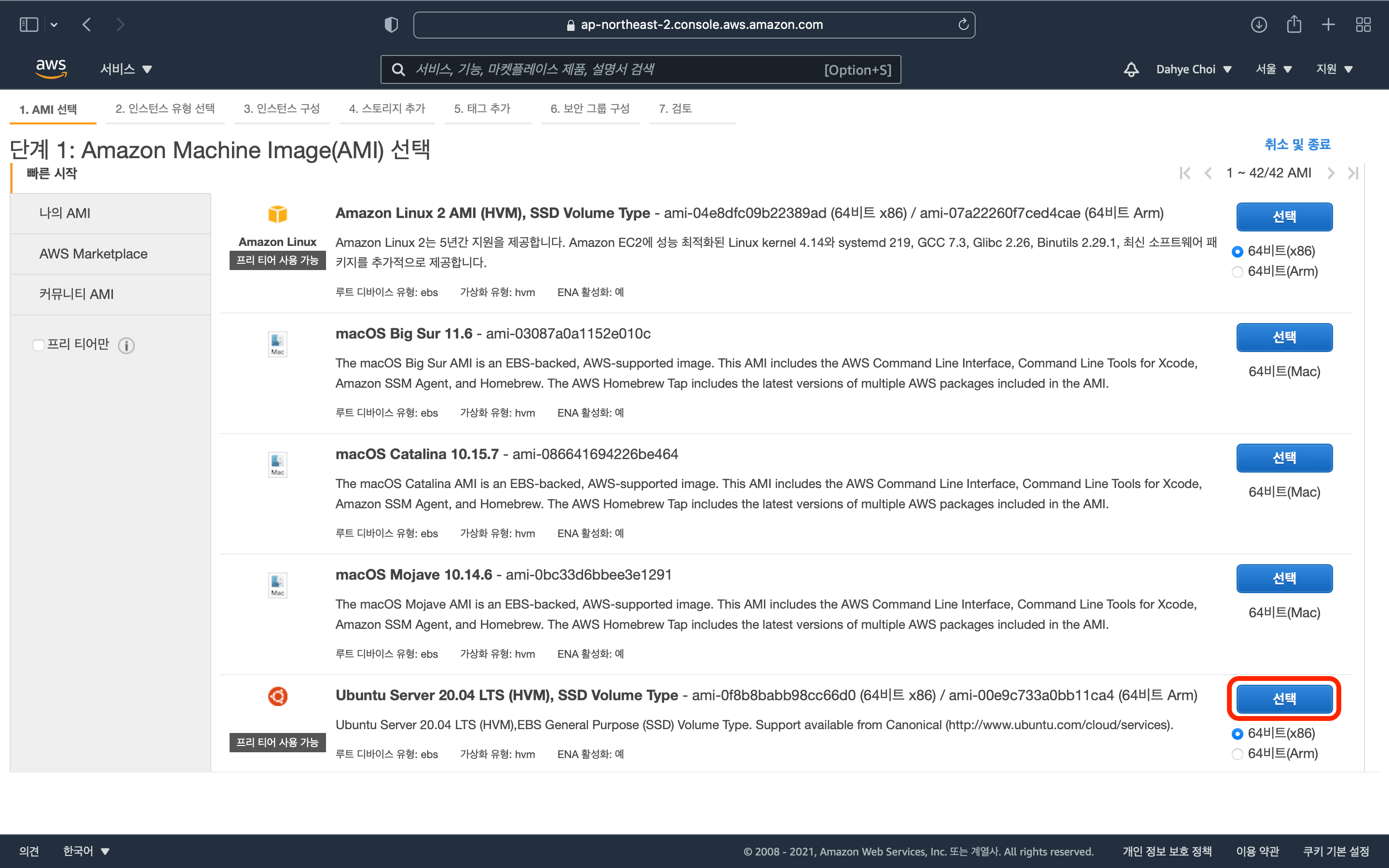Viewport: 1389px width, 868px height.
Task: Click the search magnifier icon
Action: point(398,69)
